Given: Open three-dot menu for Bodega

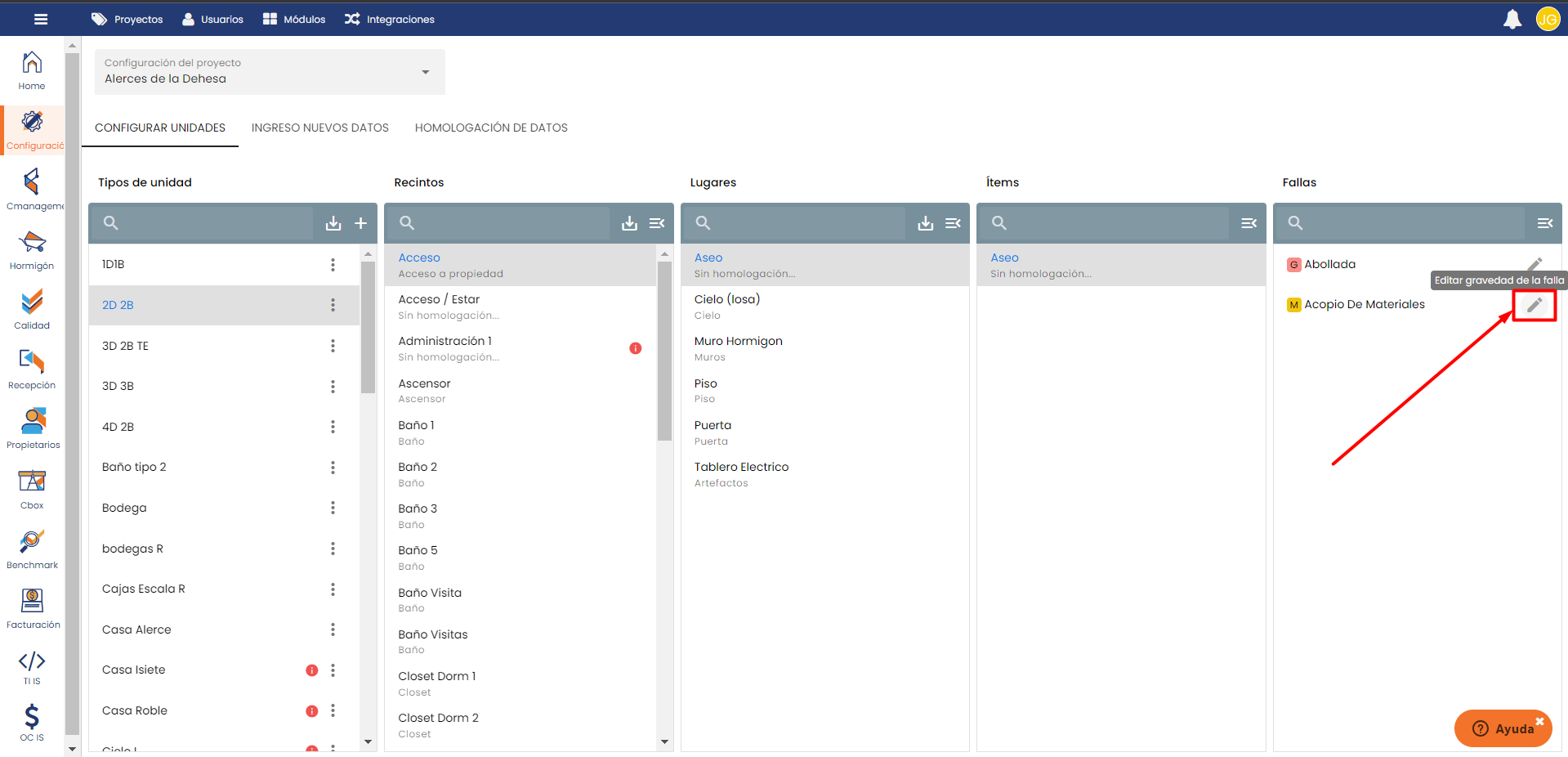Looking at the screenshot, I should [x=333, y=508].
